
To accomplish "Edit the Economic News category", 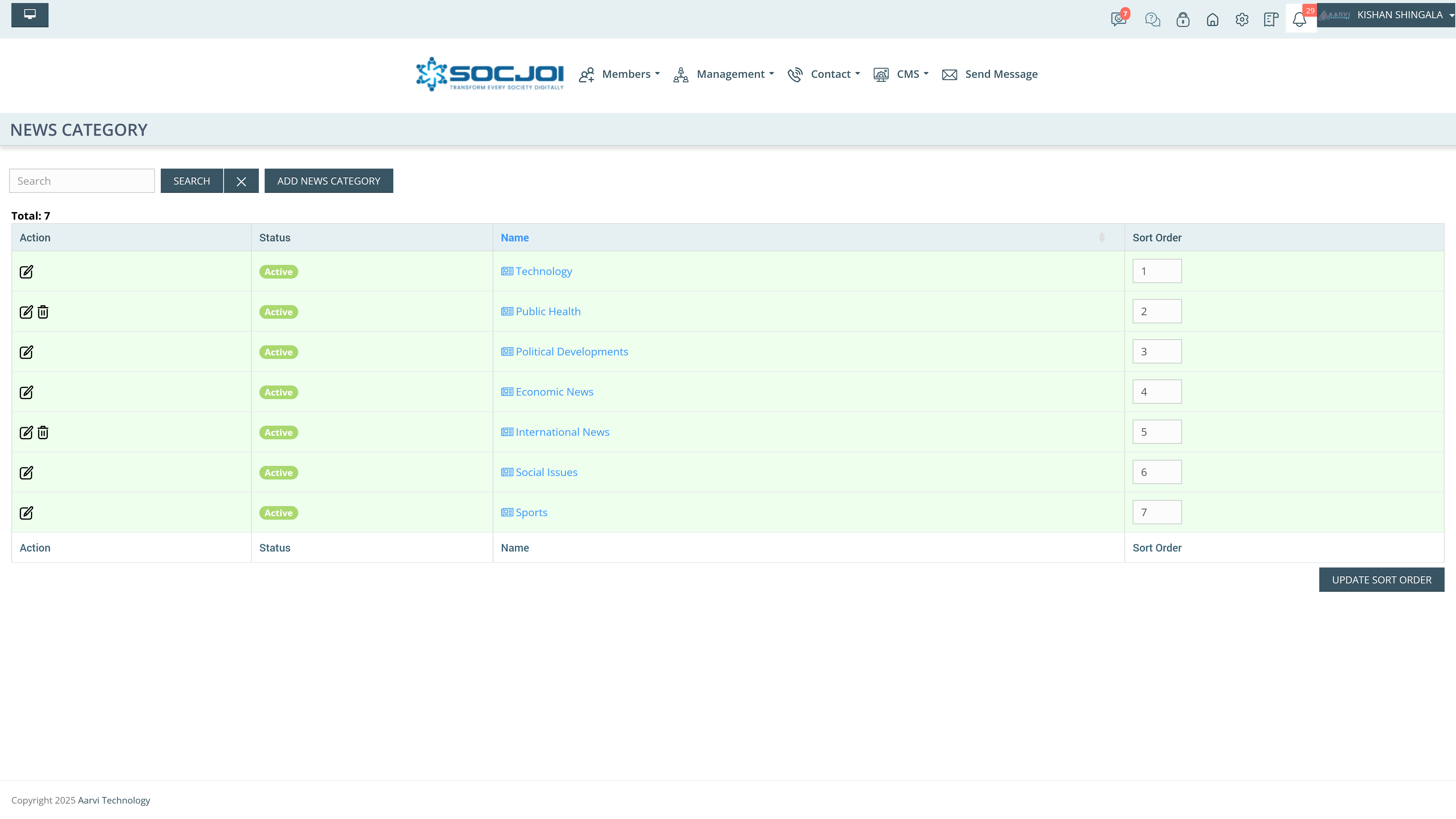I will (27, 392).
